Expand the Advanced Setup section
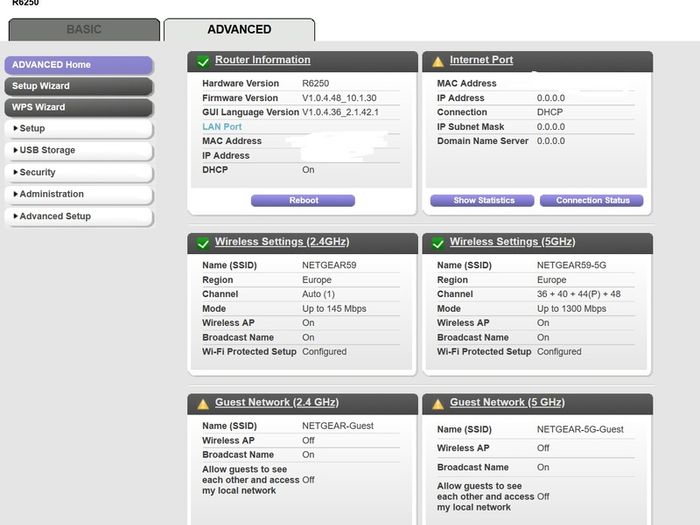 79,216
